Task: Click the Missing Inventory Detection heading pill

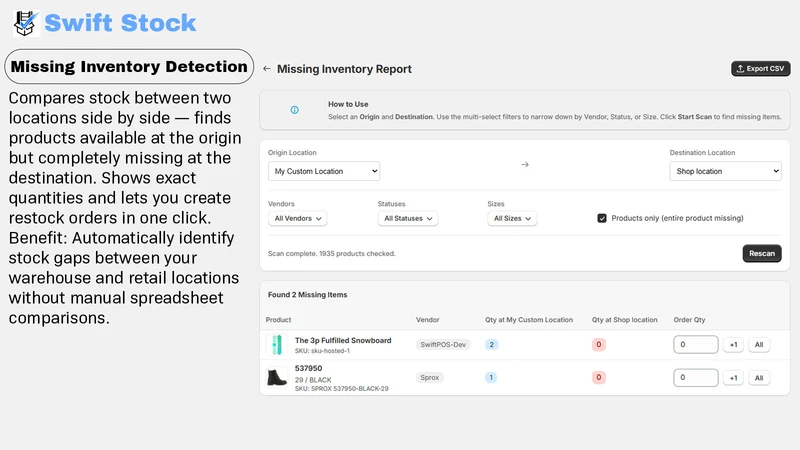Action: pyautogui.click(x=129, y=66)
